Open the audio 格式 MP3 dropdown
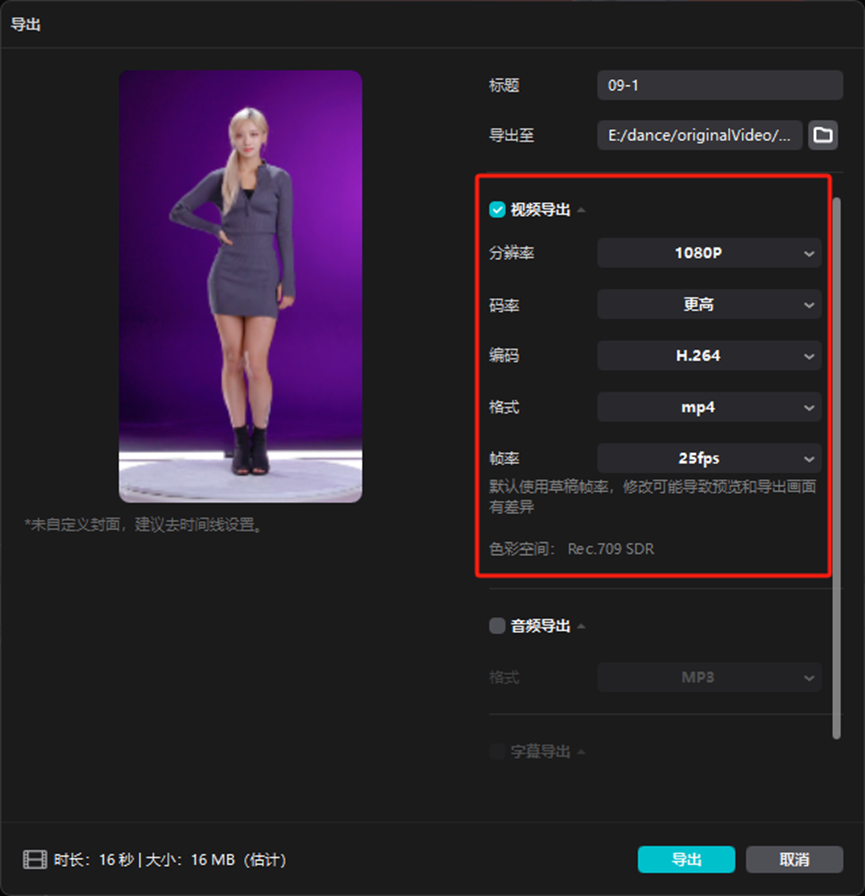This screenshot has height=896, width=865. (709, 678)
